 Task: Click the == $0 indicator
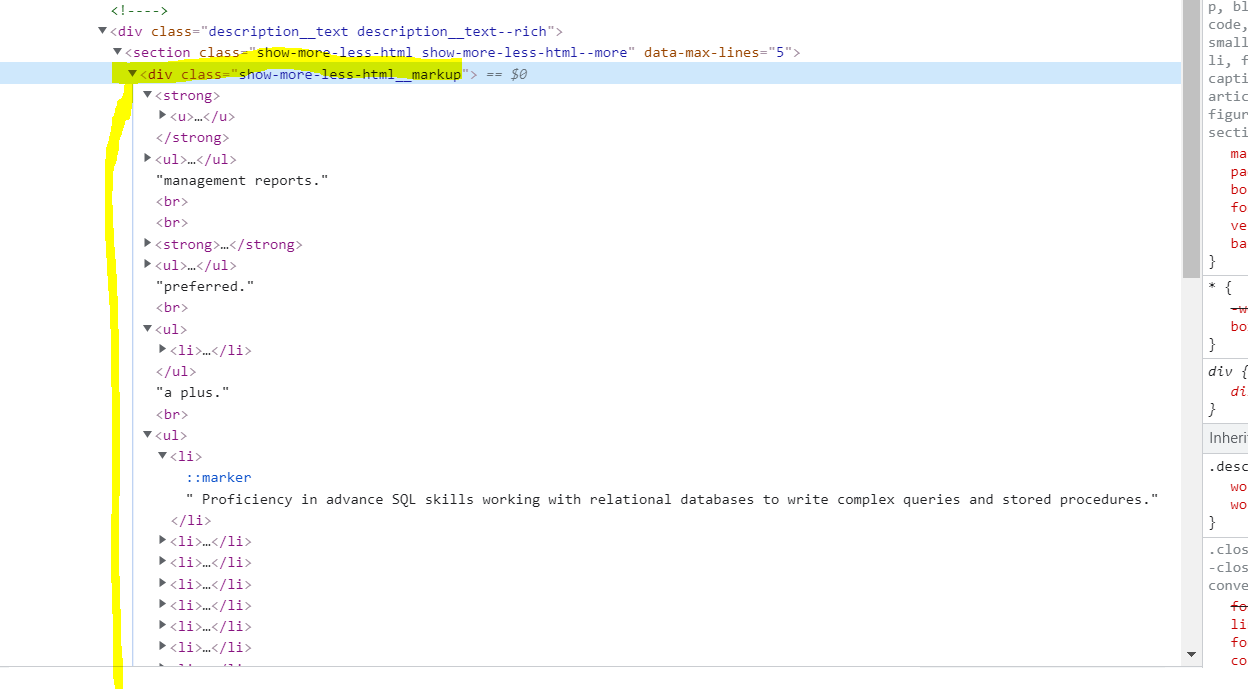[x=507, y=74]
